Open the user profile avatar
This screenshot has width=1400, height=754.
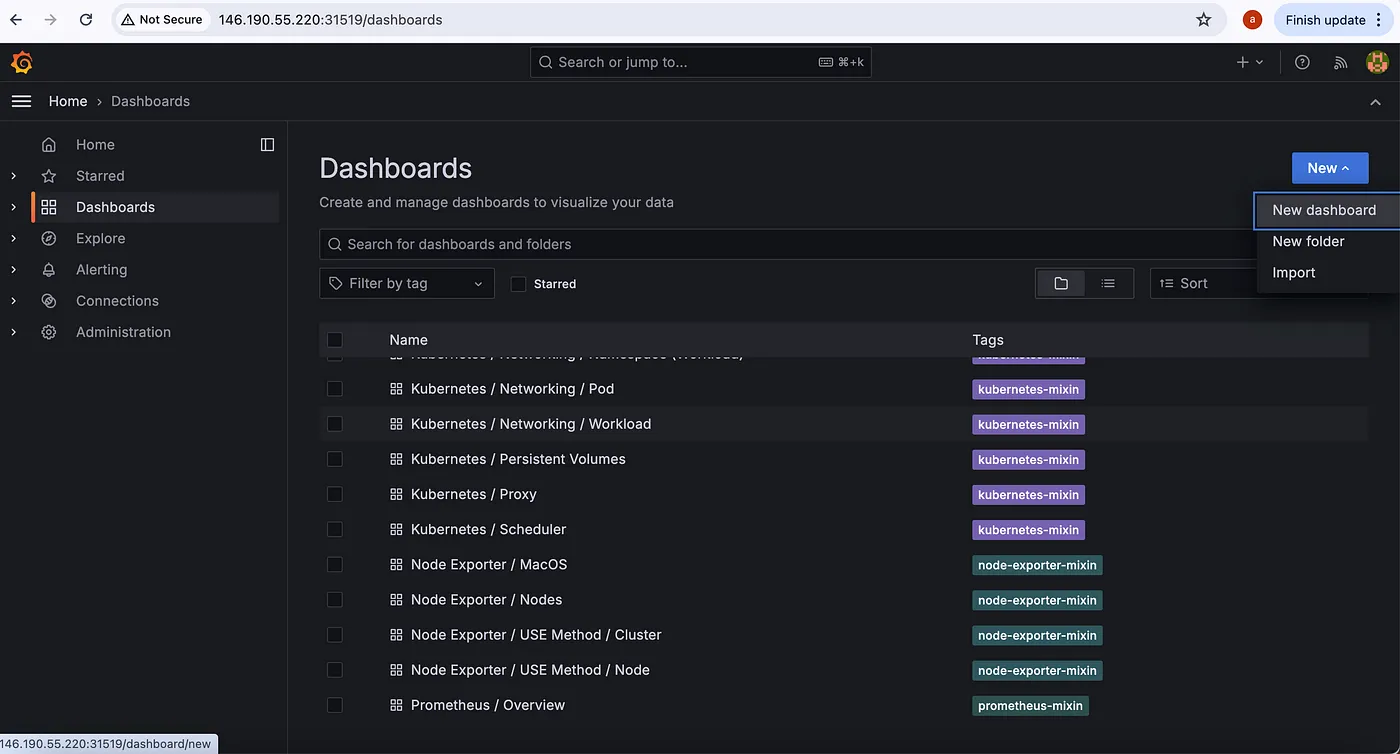(1377, 62)
